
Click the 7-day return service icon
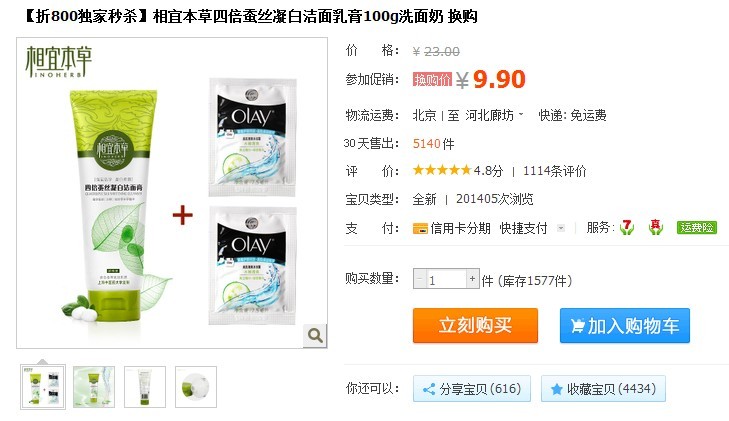coord(627,227)
